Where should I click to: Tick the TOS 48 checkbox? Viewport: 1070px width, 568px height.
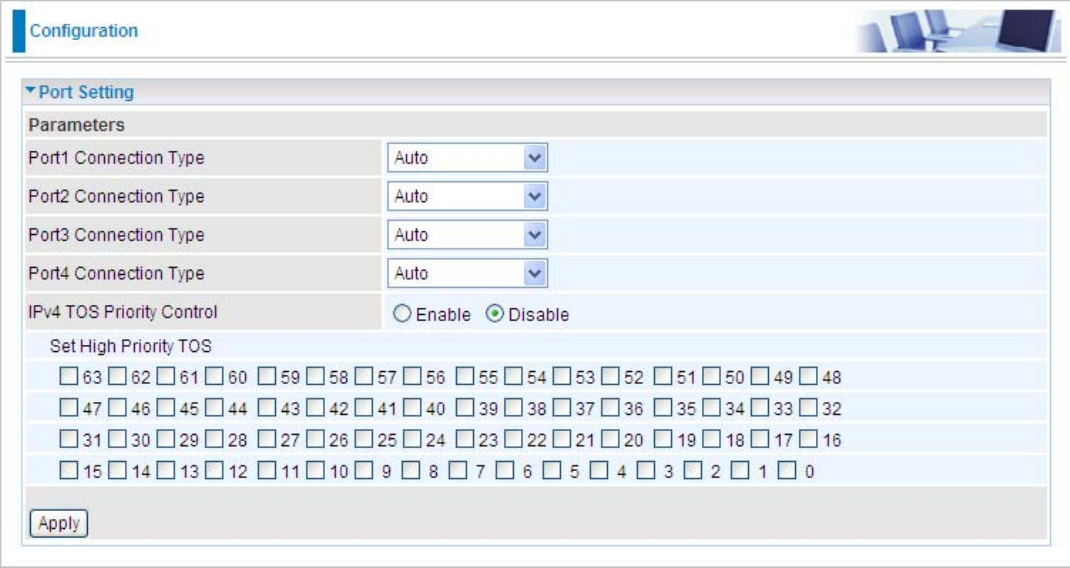pyautogui.click(x=808, y=377)
